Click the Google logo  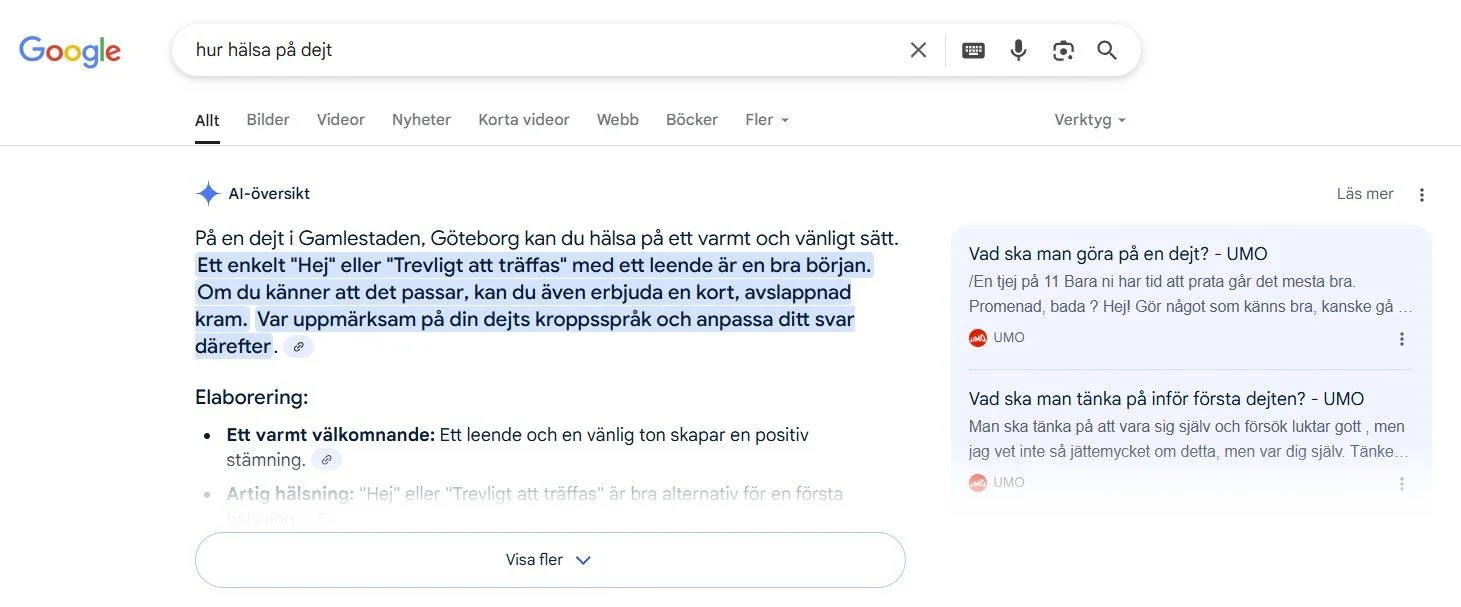(70, 51)
